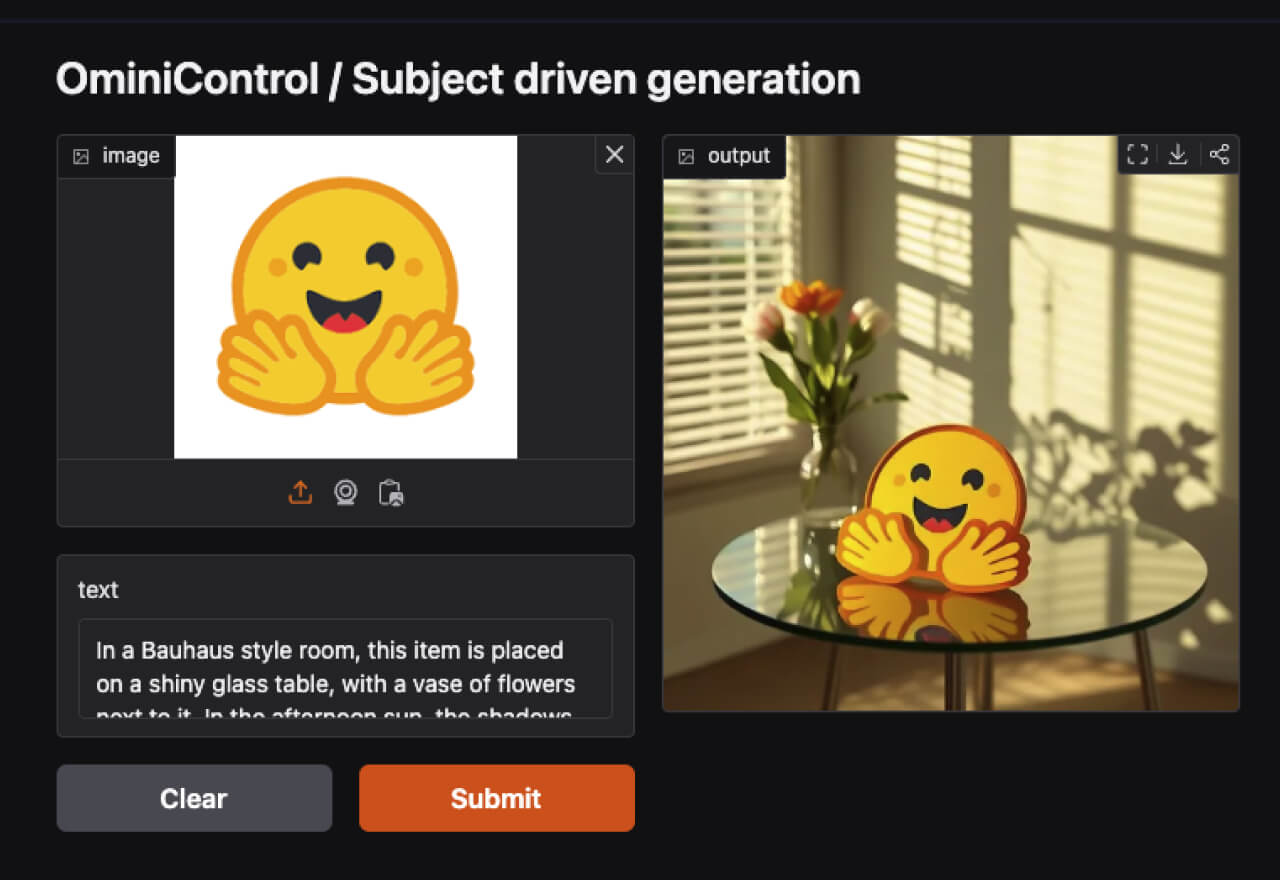The width and height of the screenshot is (1280, 880).
Task: View output image in fullscreen
Action: 1137,154
